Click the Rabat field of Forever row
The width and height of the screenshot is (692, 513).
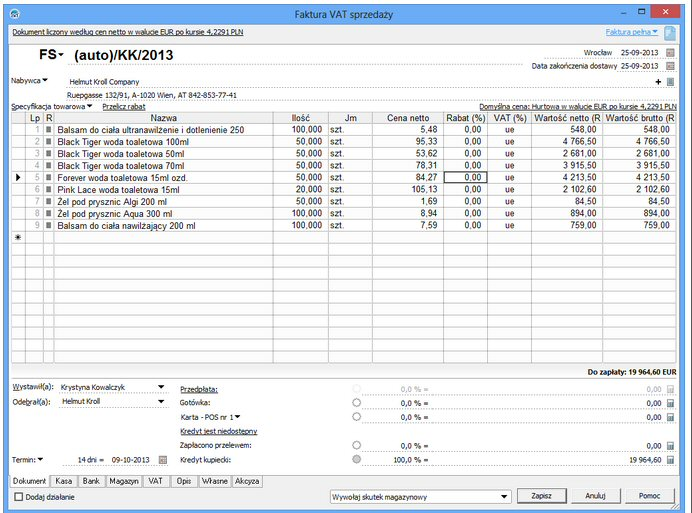pos(465,177)
